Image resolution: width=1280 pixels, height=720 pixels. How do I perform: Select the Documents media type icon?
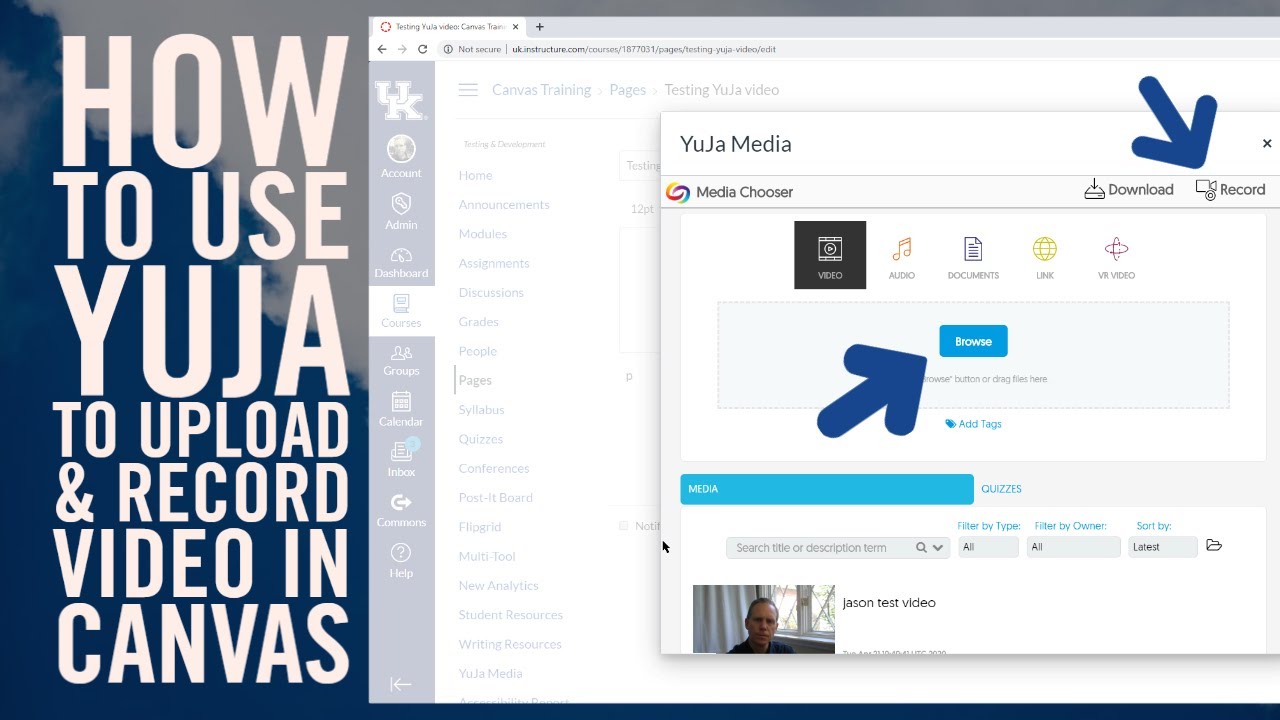click(x=973, y=257)
